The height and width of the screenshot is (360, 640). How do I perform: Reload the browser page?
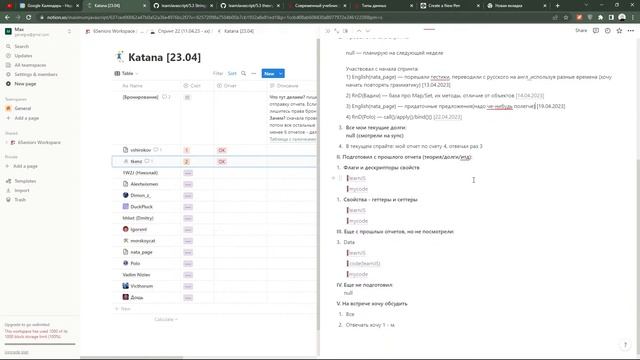29,18
